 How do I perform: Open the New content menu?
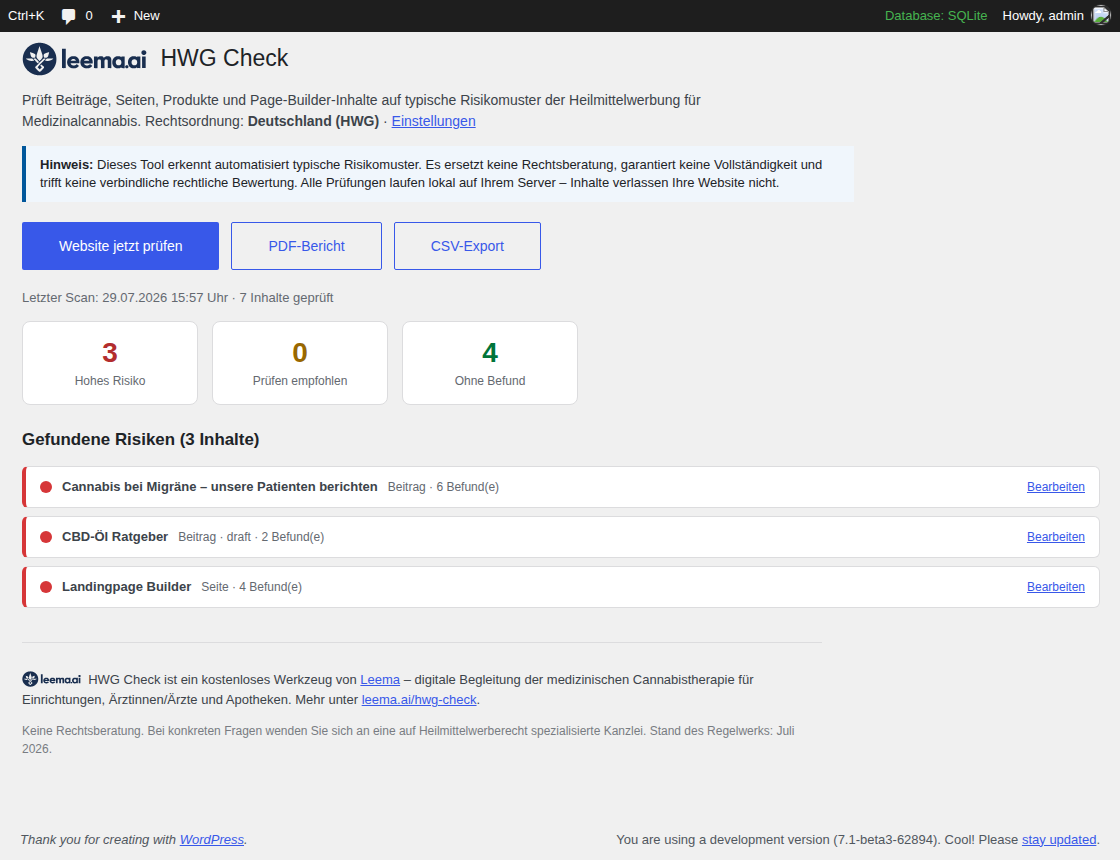[136, 16]
